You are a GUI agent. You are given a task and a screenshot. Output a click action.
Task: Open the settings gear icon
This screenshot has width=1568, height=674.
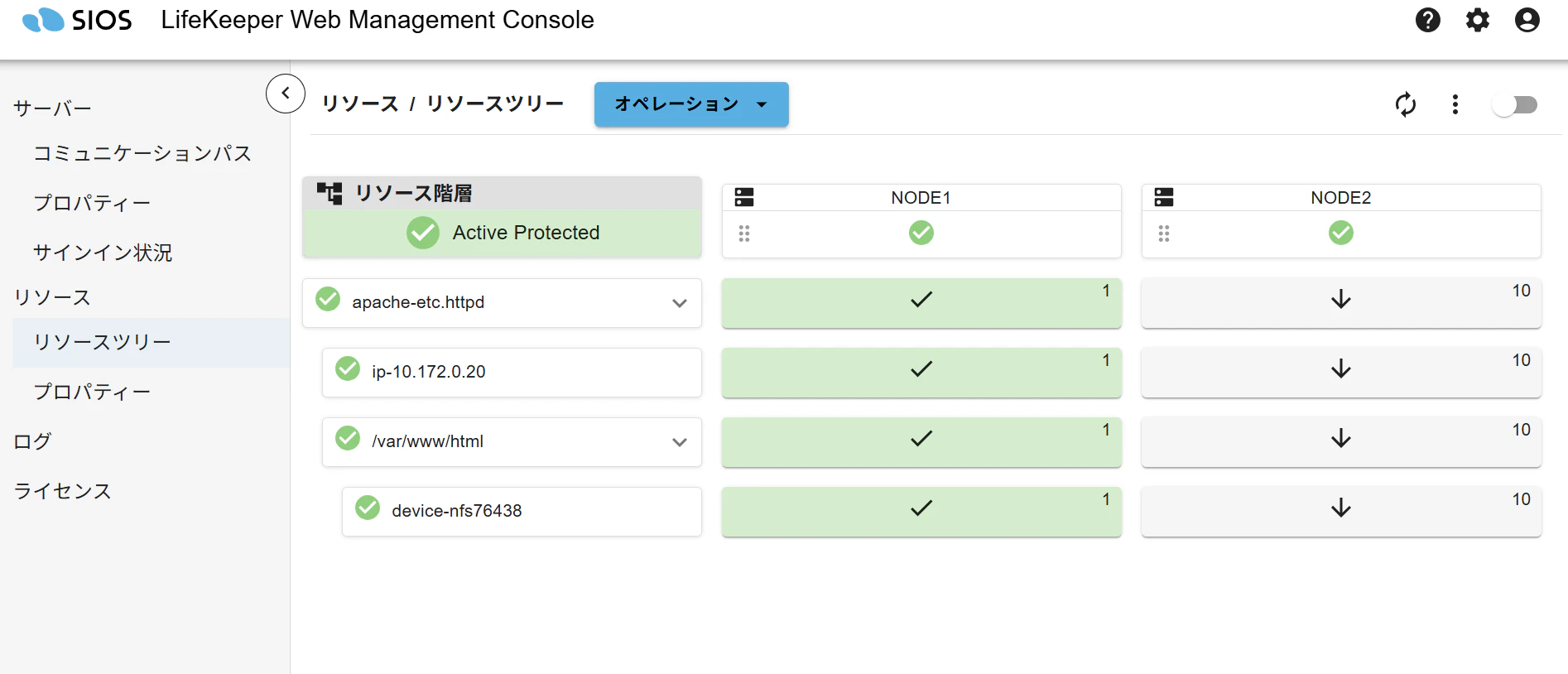pyautogui.click(x=1477, y=20)
